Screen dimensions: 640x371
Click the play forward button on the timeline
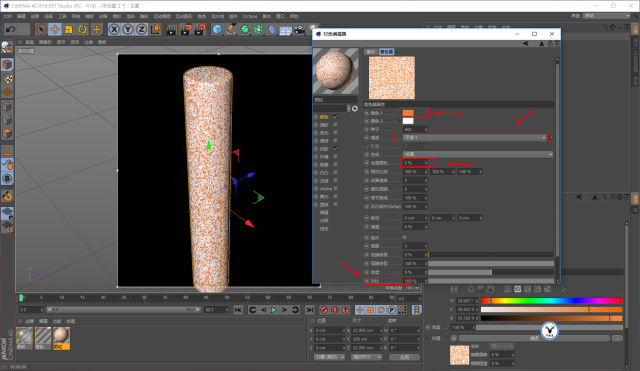(x=274, y=310)
